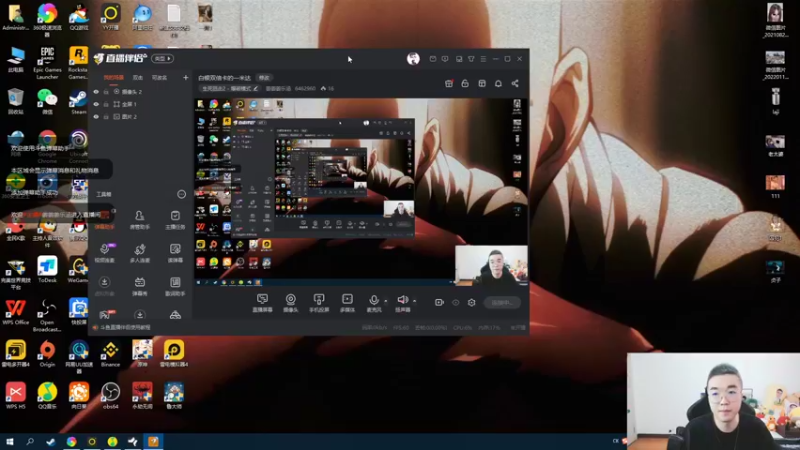Hide the 图片 2 source layer
The width and height of the screenshot is (800, 450).
tap(96, 117)
